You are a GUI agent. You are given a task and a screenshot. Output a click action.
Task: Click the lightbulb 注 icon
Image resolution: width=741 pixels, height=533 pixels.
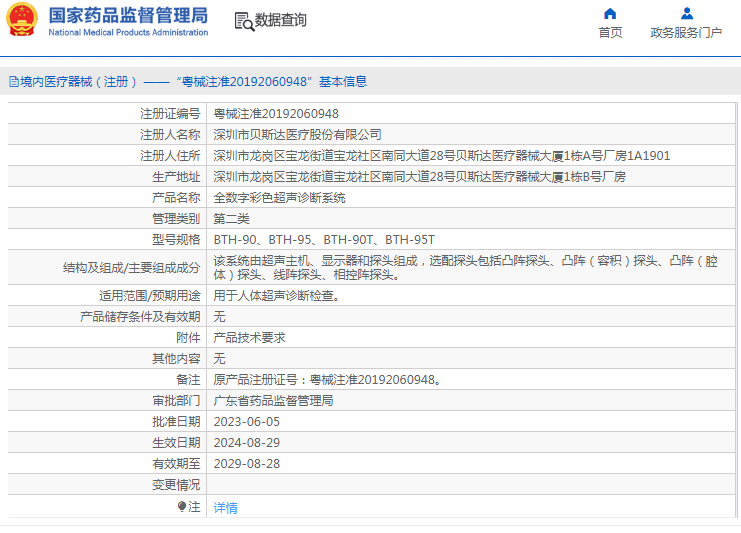tap(182, 507)
